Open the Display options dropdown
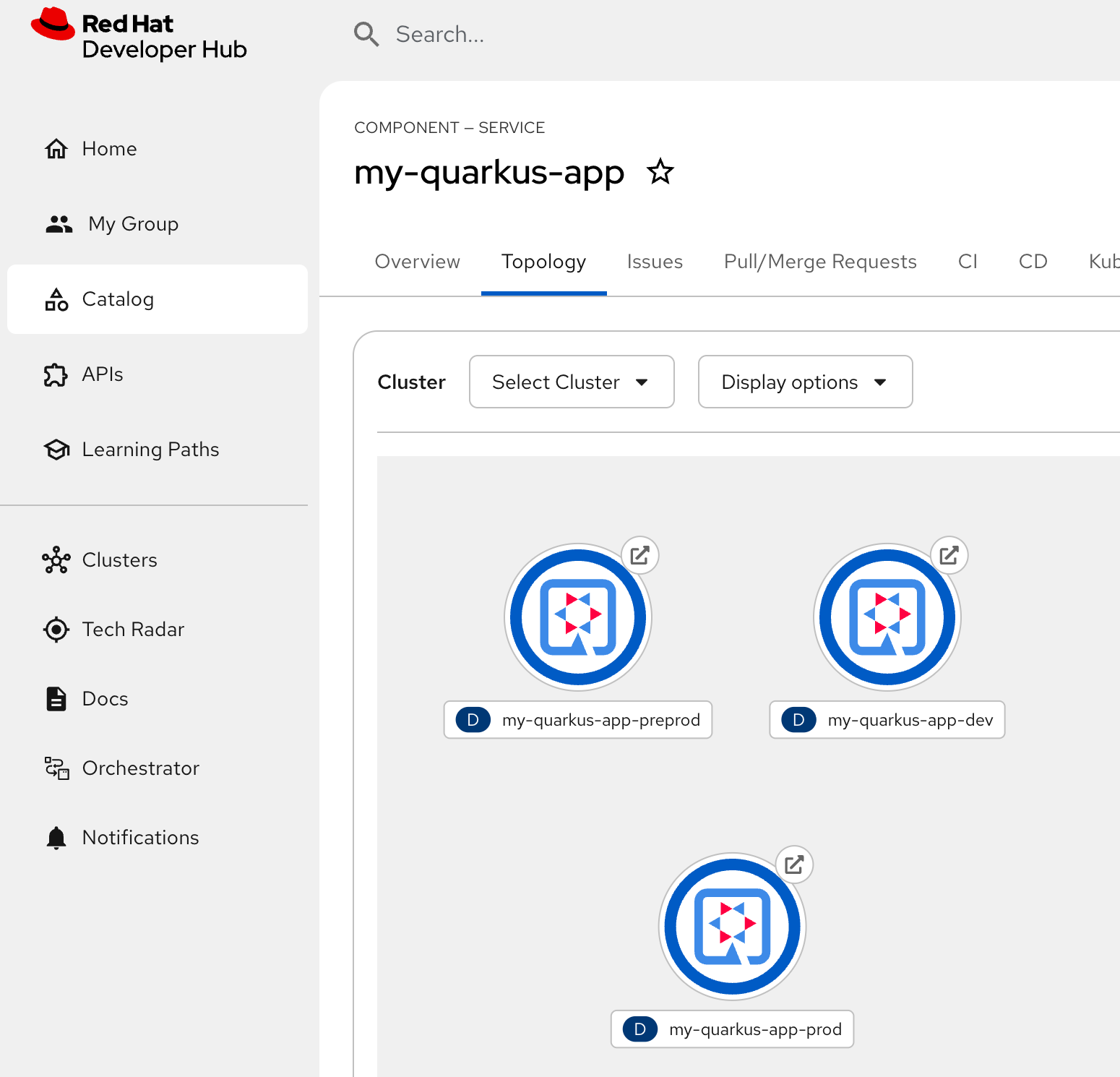This screenshot has height=1077, width=1120. click(x=804, y=382)
